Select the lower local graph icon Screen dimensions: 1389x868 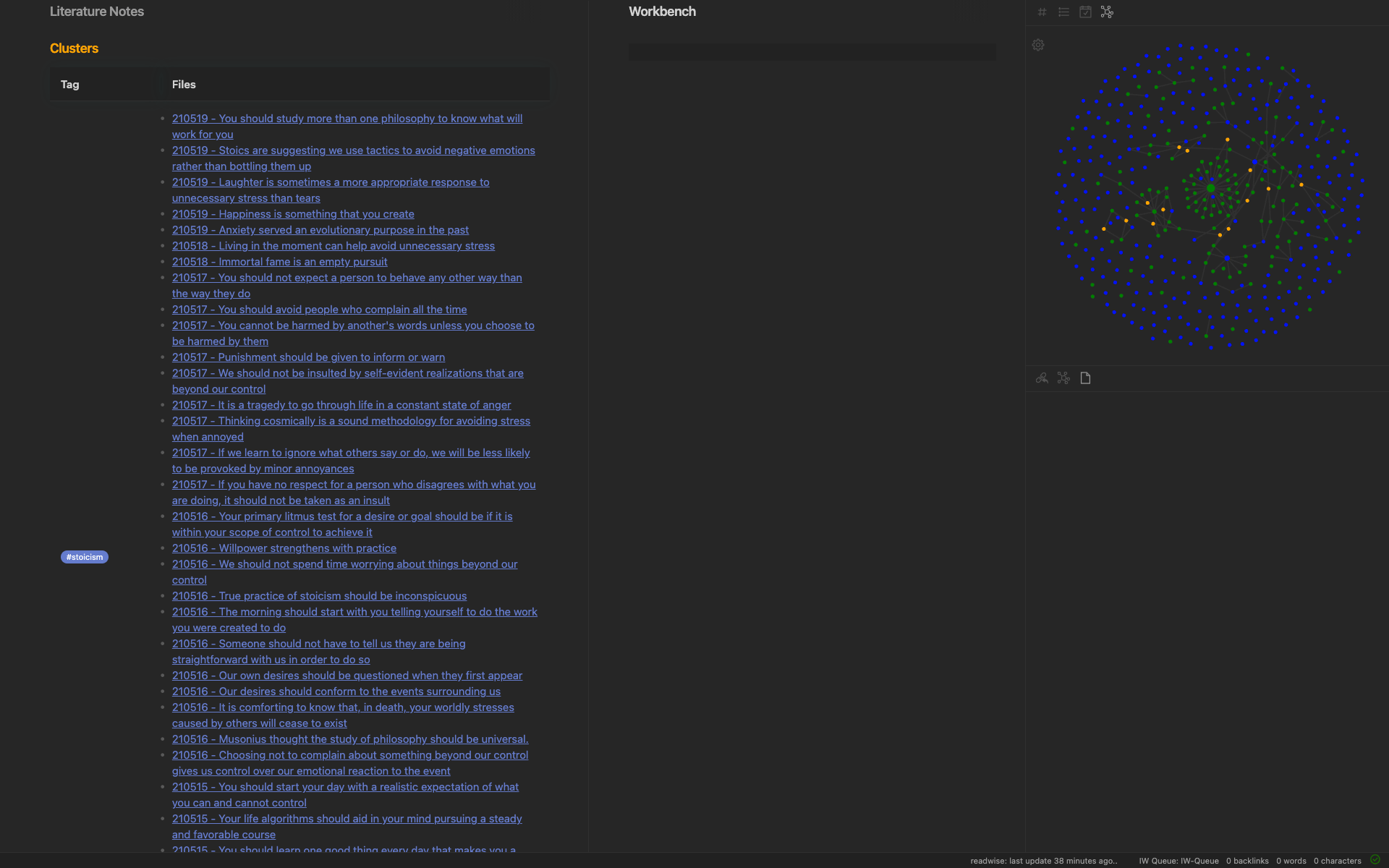pos(1063,378)
